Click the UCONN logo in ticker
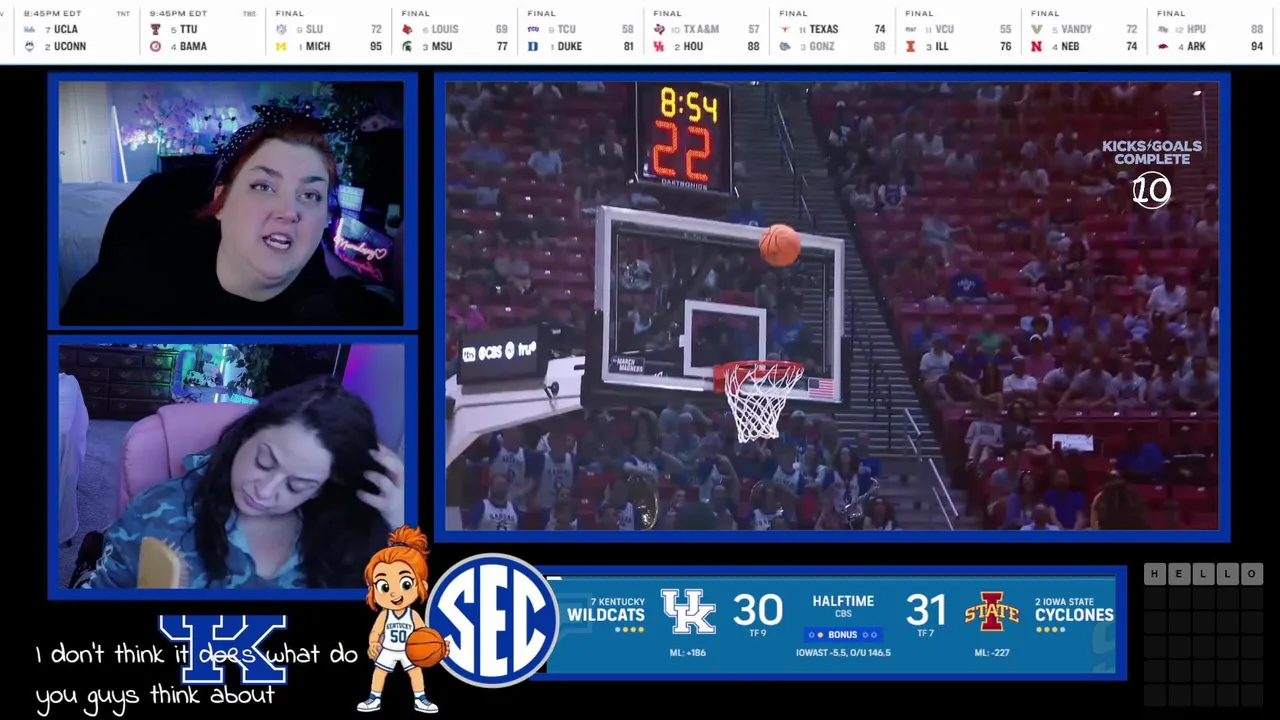Screen dimensions: 1280x720 click(x=29, y=47)
